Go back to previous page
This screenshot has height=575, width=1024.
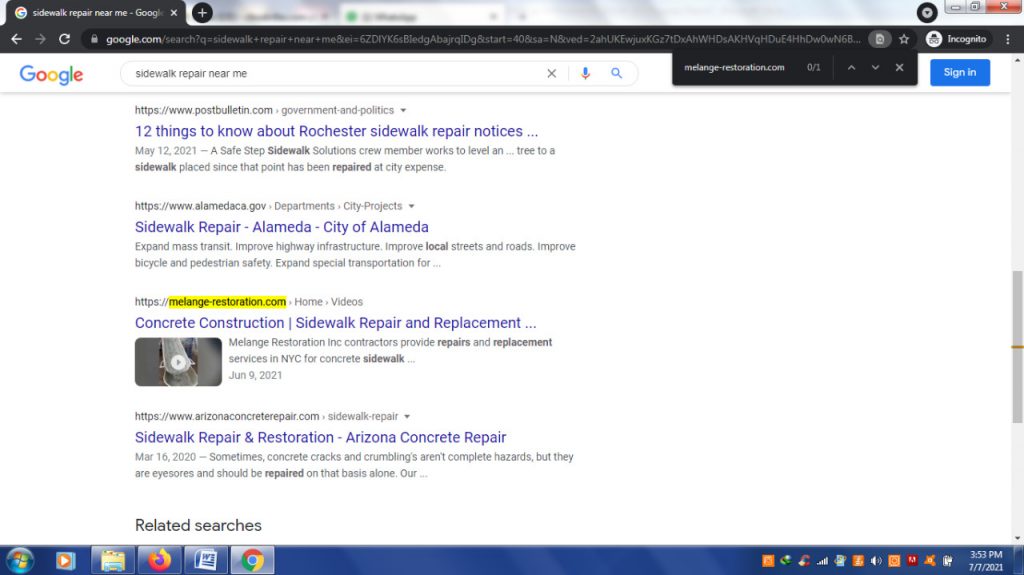click(x=16, y=39)
